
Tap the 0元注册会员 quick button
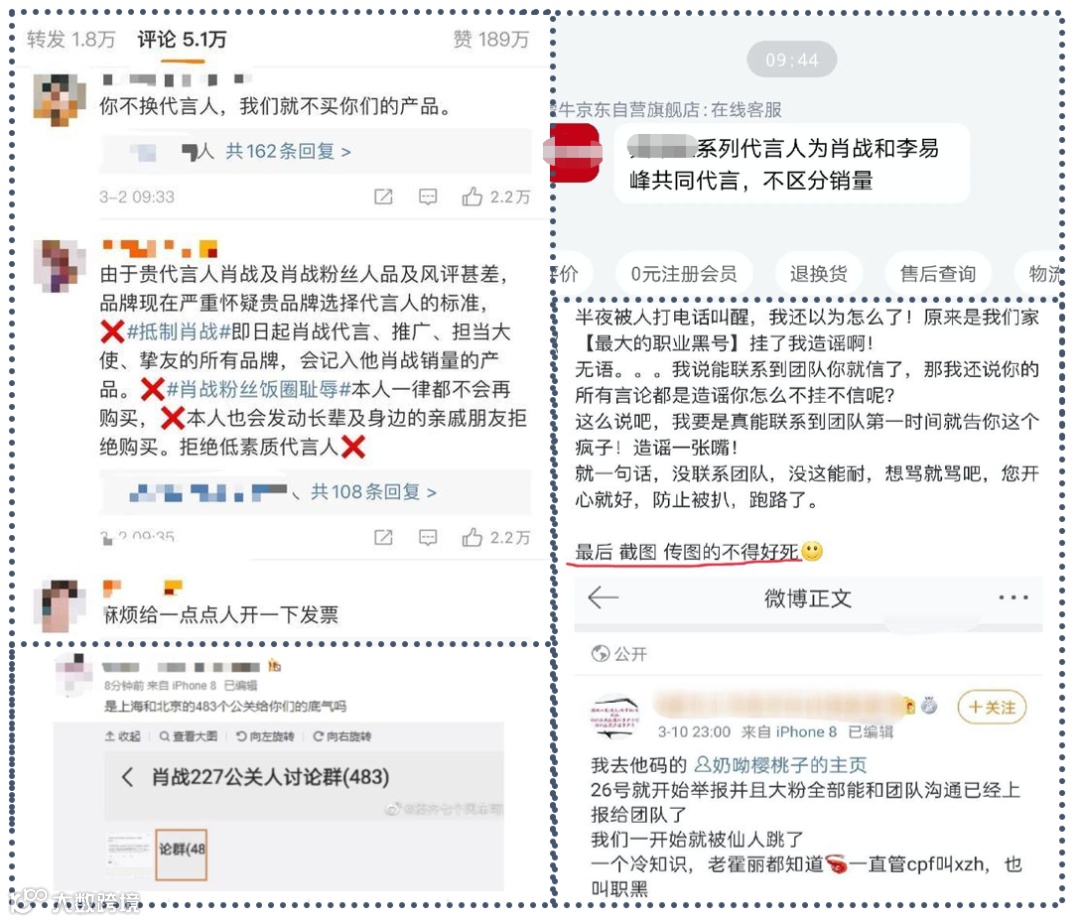pos(683,274)
